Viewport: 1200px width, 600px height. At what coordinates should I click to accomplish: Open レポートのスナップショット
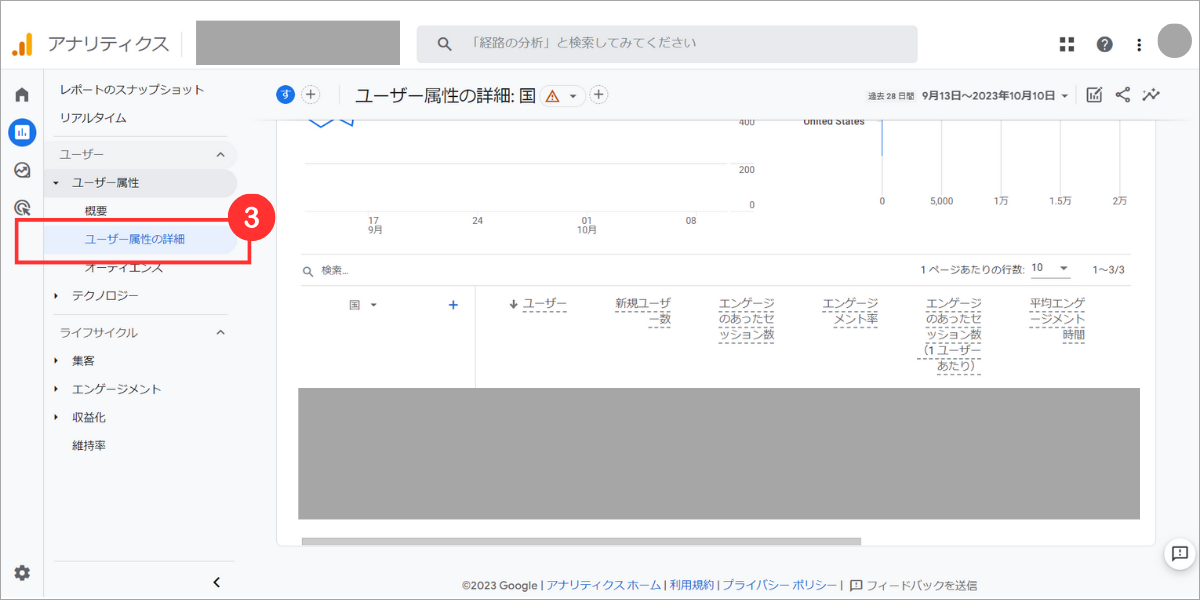[132, 90]
